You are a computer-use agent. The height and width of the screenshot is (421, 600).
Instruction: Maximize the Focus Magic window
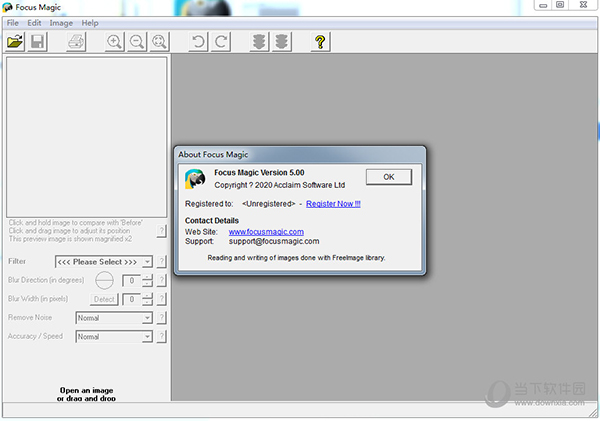click(560, 5)
